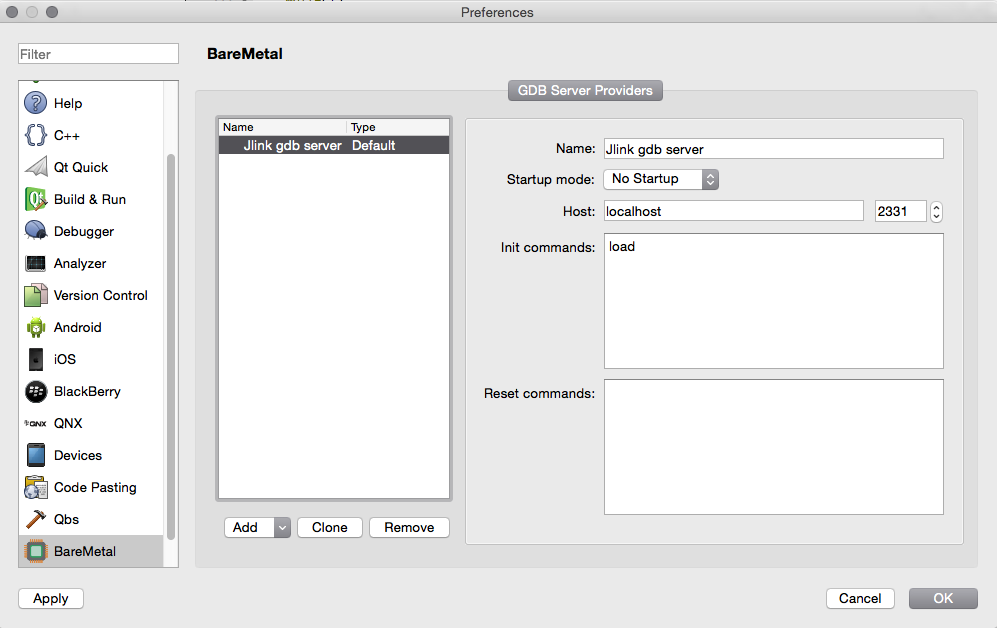Viewport: 997px width, 628px height.
Task: Edit the Host localhost field
Action: 734,211
